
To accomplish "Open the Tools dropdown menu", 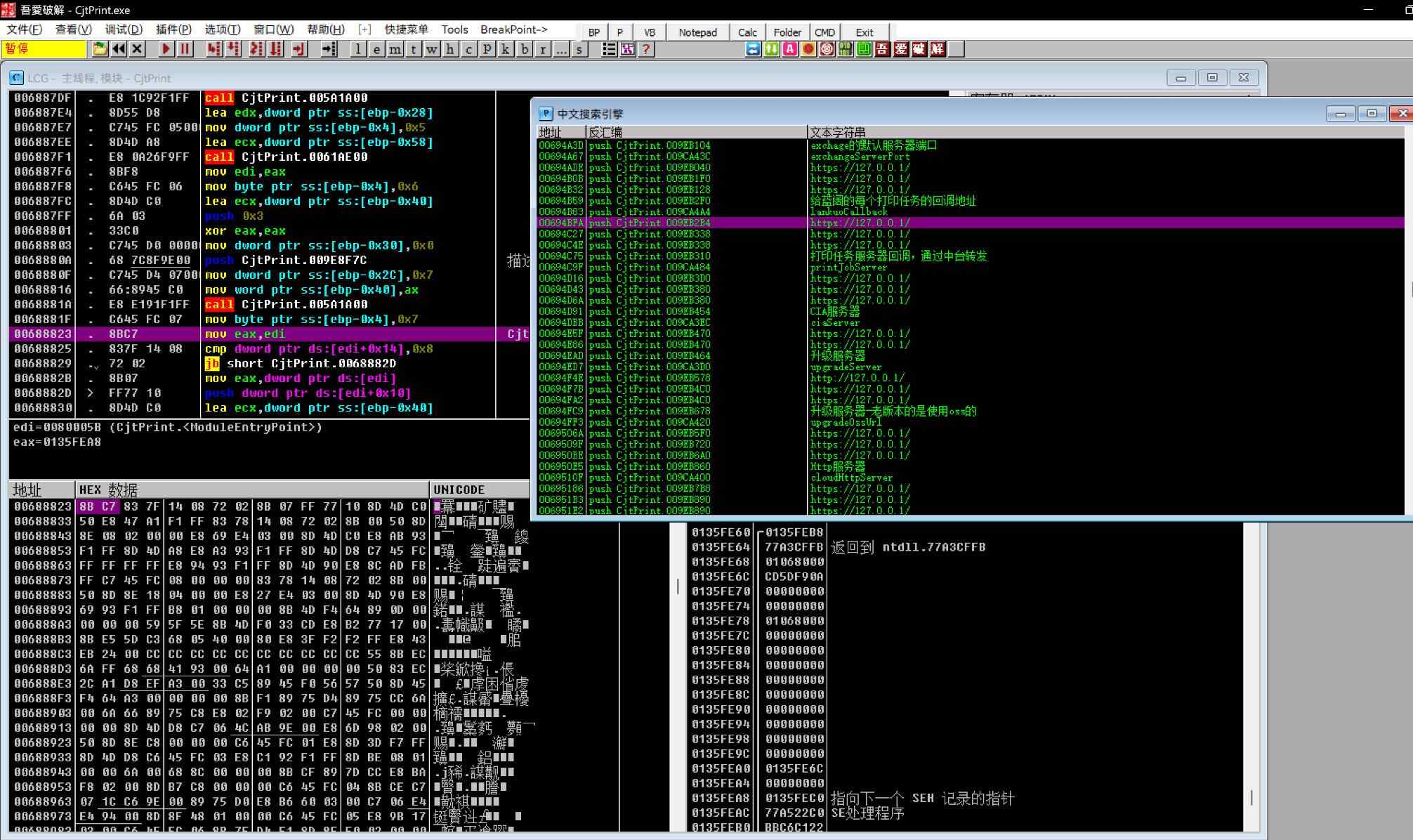I will click(x=454, y=29).
